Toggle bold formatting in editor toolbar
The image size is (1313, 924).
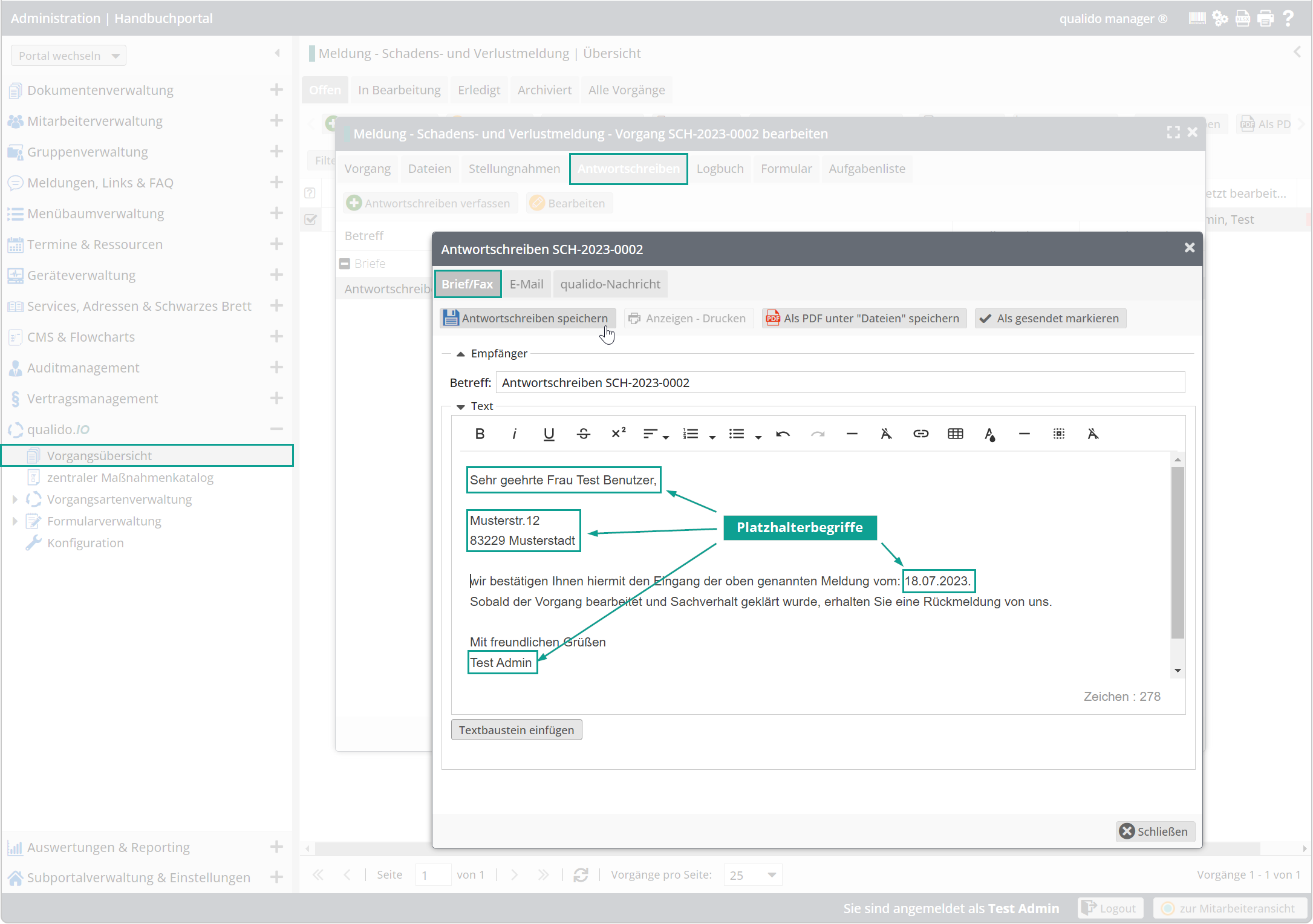tap(480, 434)
